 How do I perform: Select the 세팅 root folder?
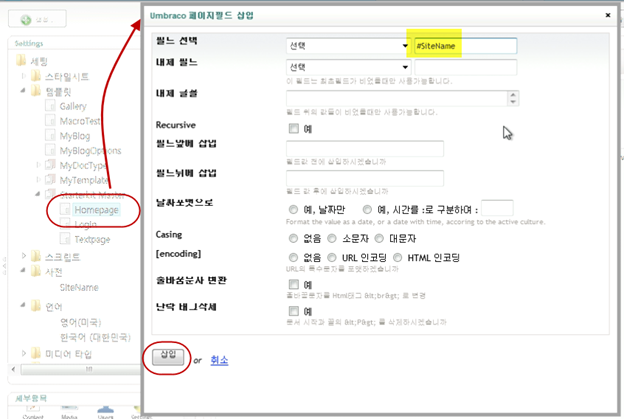point(39,61)
